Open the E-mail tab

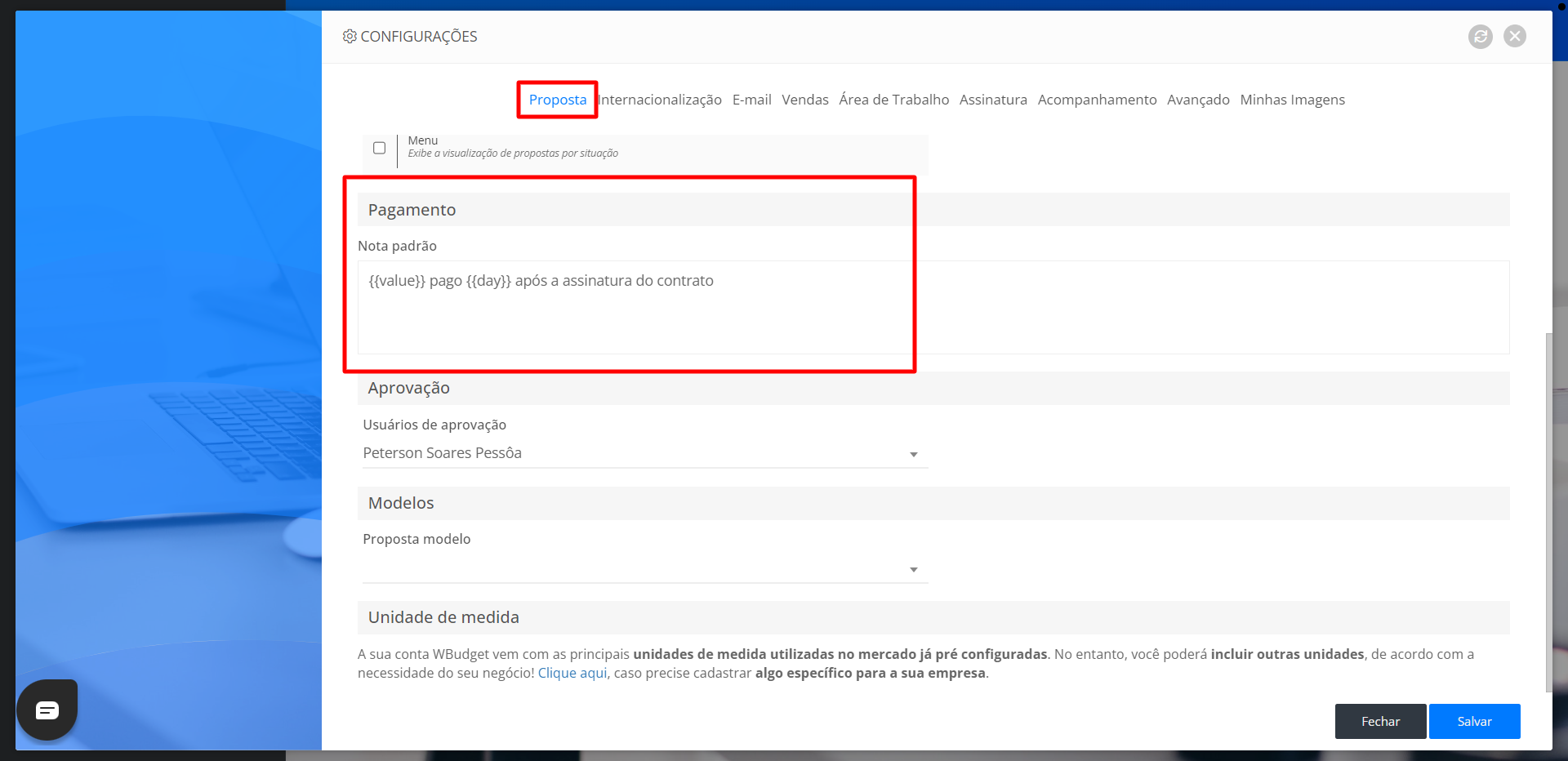(x=751, y=100)
